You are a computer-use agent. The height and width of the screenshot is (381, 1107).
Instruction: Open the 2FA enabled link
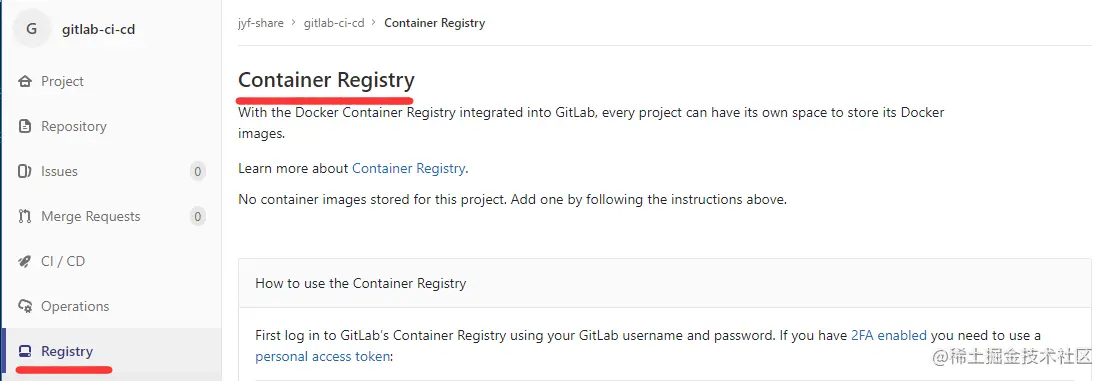pyautogui.click(x=889, y=336)
